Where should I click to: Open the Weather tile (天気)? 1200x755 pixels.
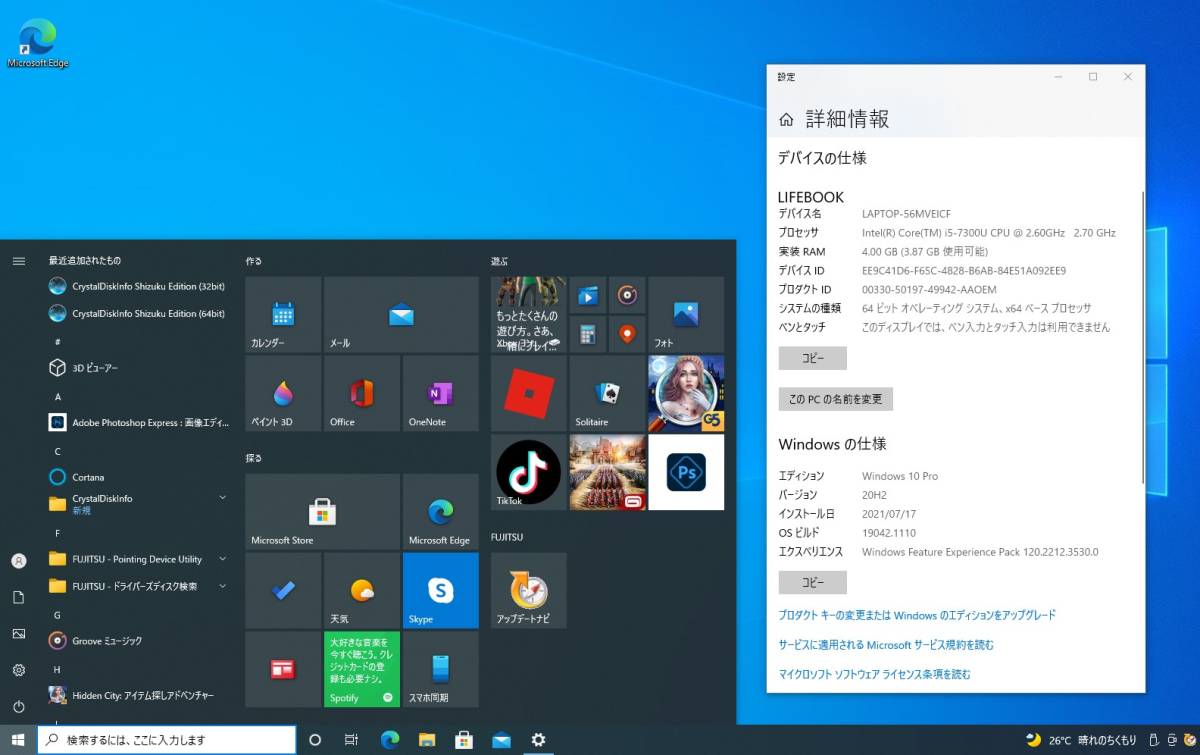[x=362, y=590]
